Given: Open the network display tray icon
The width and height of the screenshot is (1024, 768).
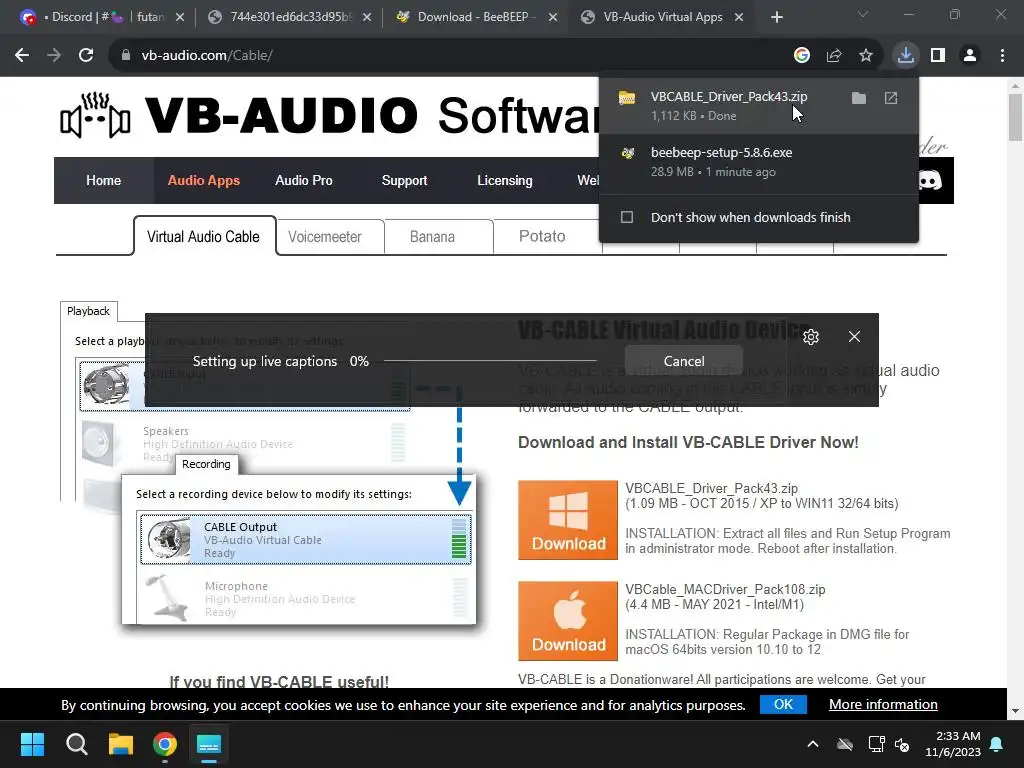Looking at the screenshot, I should [876, 744].
